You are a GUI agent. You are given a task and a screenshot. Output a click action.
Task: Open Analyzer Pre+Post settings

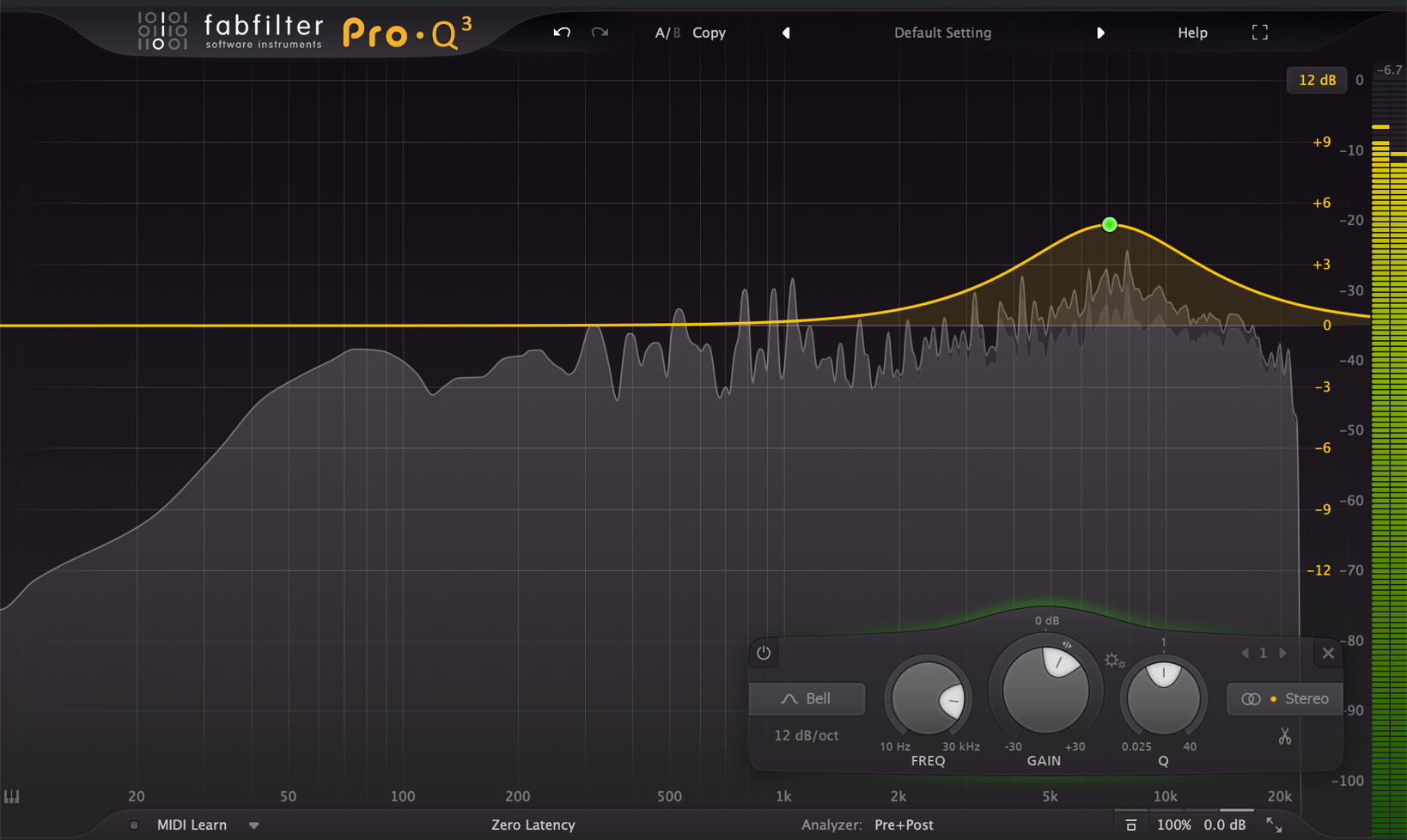(x=904, y=825)
